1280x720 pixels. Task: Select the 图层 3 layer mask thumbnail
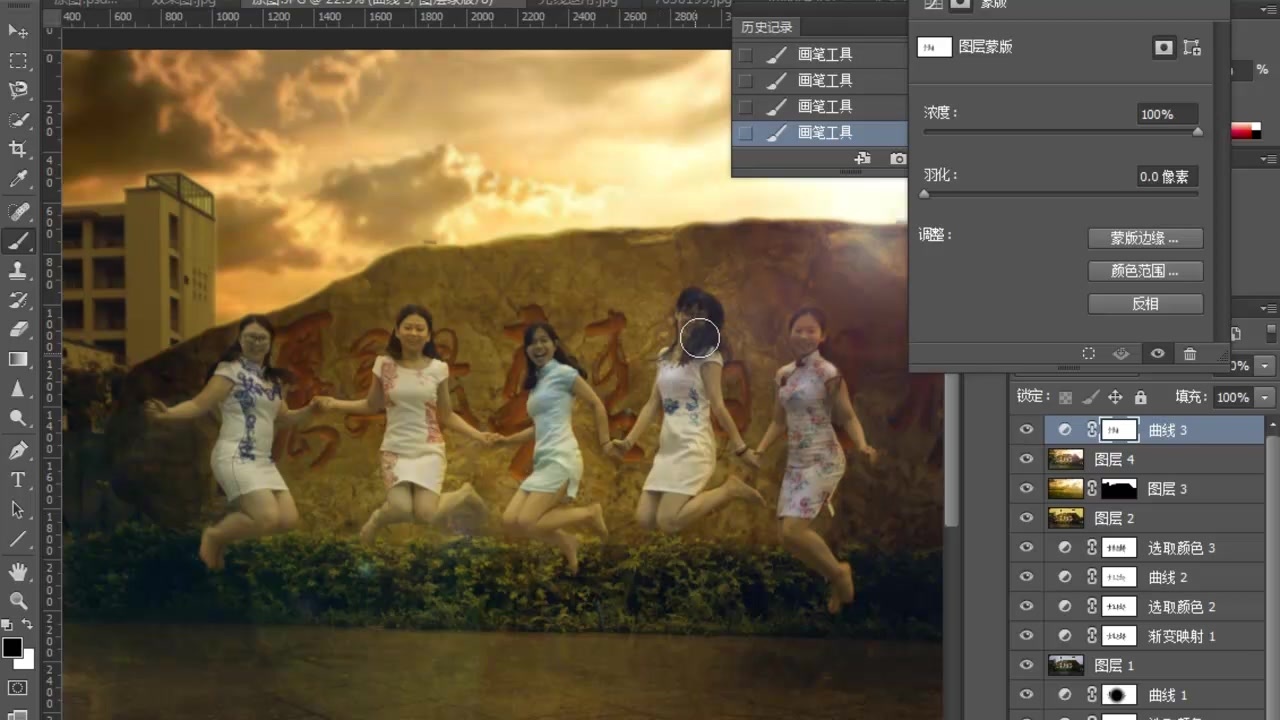(x=1119, y=489)
